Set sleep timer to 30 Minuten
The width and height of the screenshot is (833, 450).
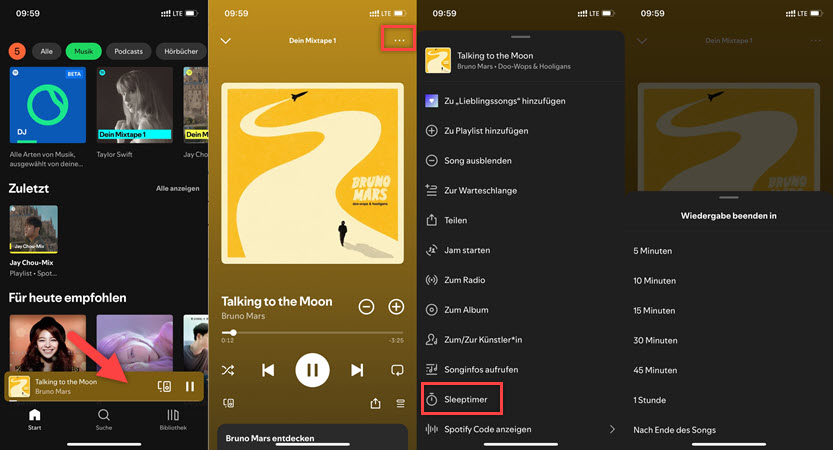click(x=655, y=340)
